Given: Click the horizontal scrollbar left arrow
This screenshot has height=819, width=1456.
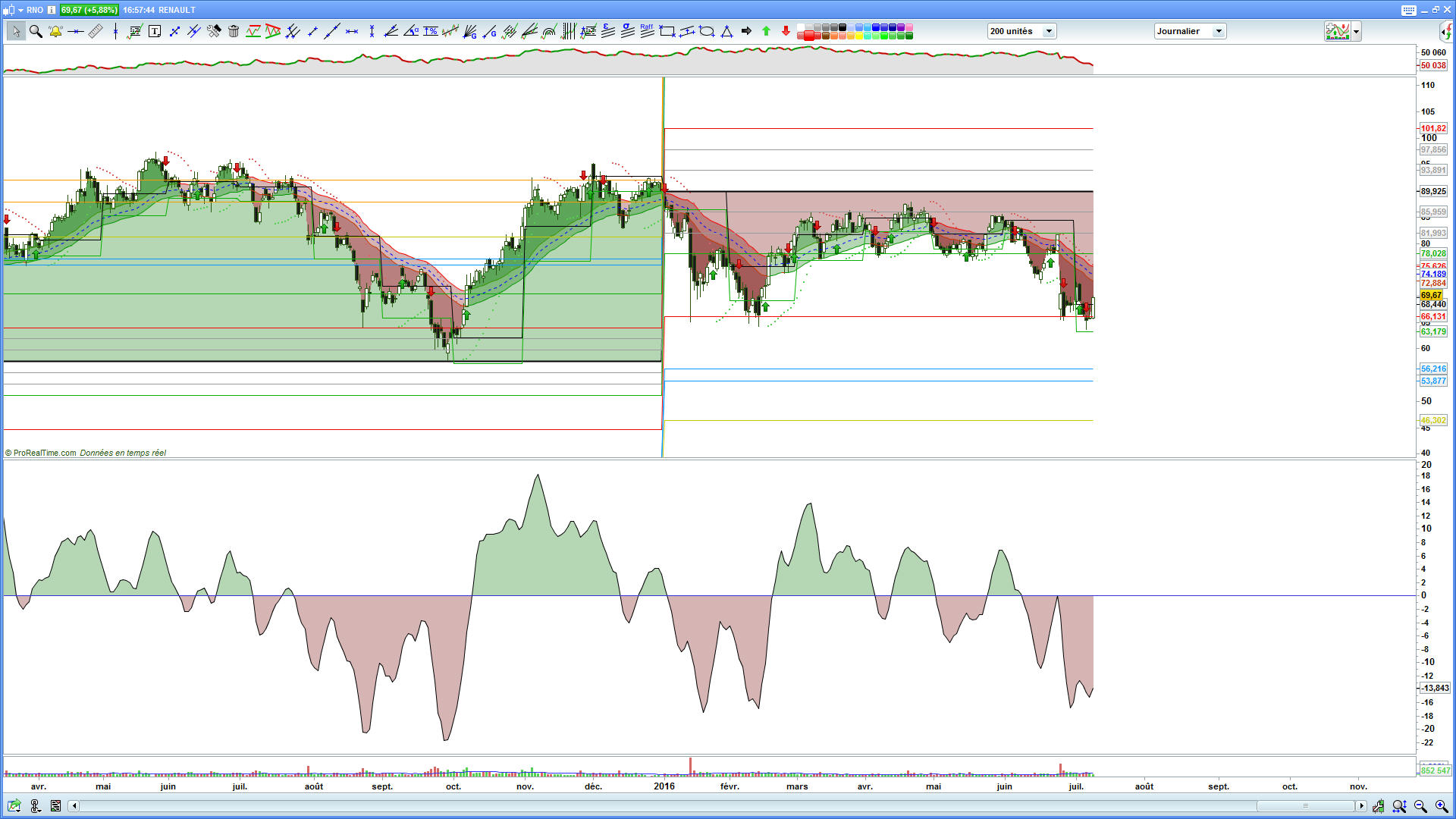Looking at the screenshot, I should 74,806.
